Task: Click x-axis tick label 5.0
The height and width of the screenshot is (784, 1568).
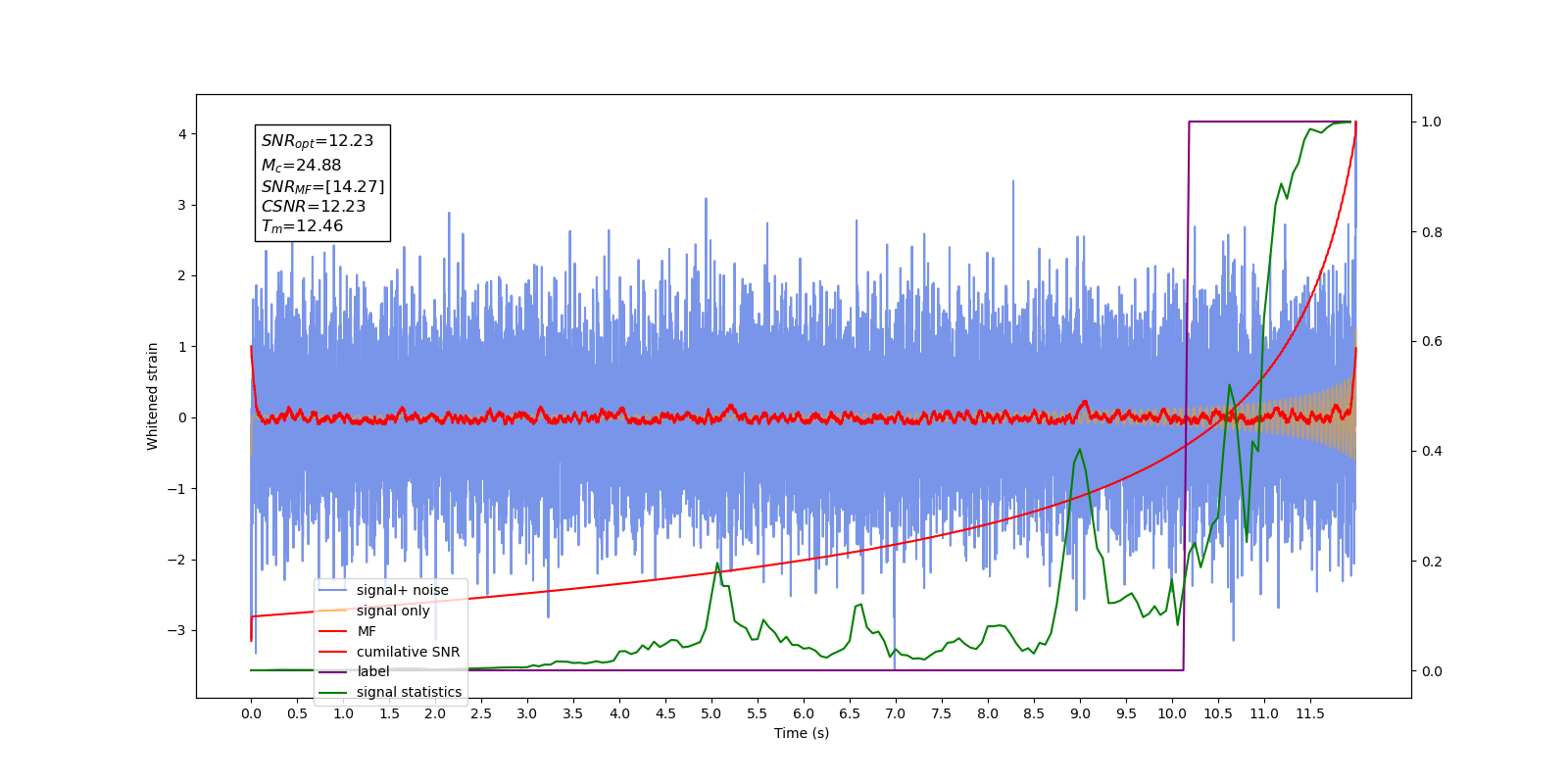Action: (711, 713)
